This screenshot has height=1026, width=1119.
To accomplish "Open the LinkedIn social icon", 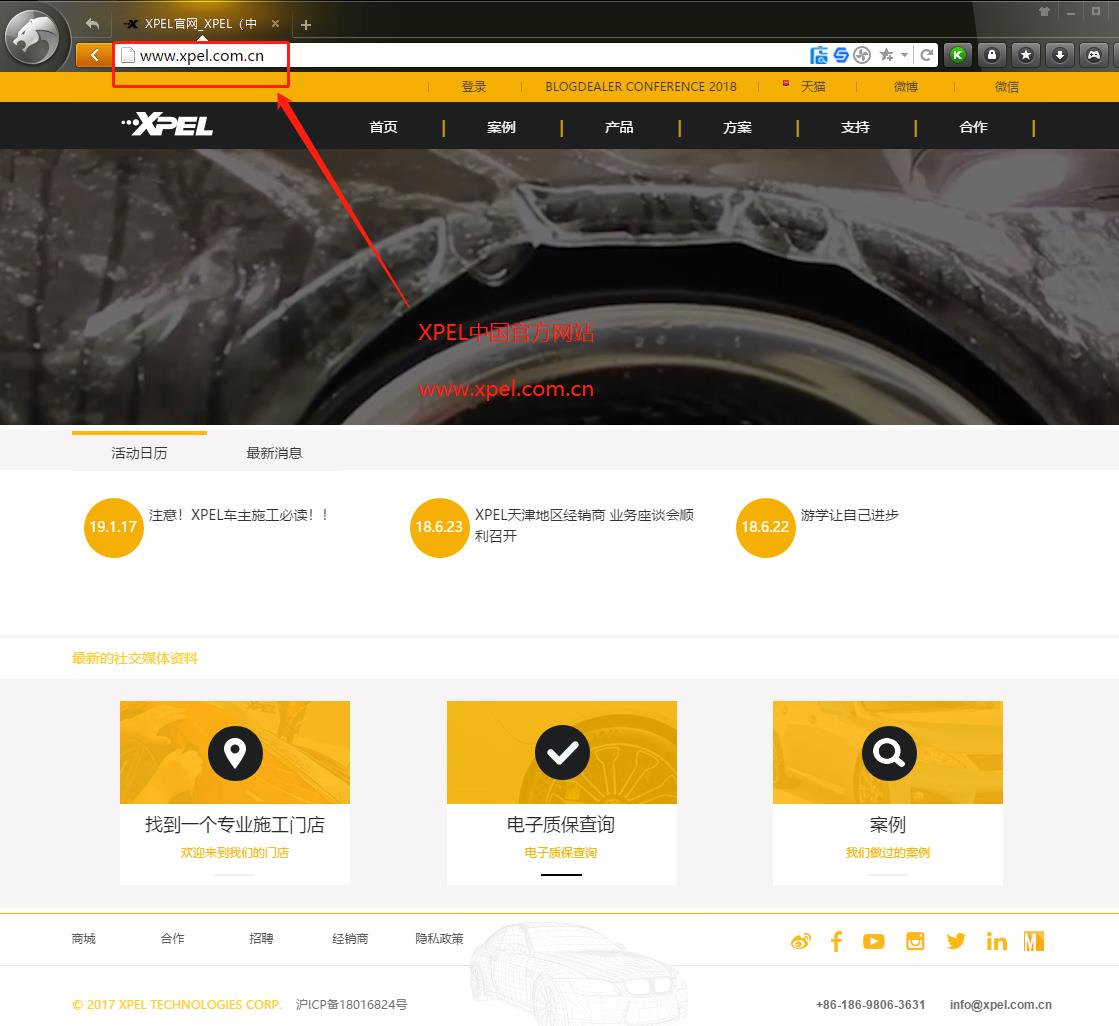I will (x=996, y=941).
